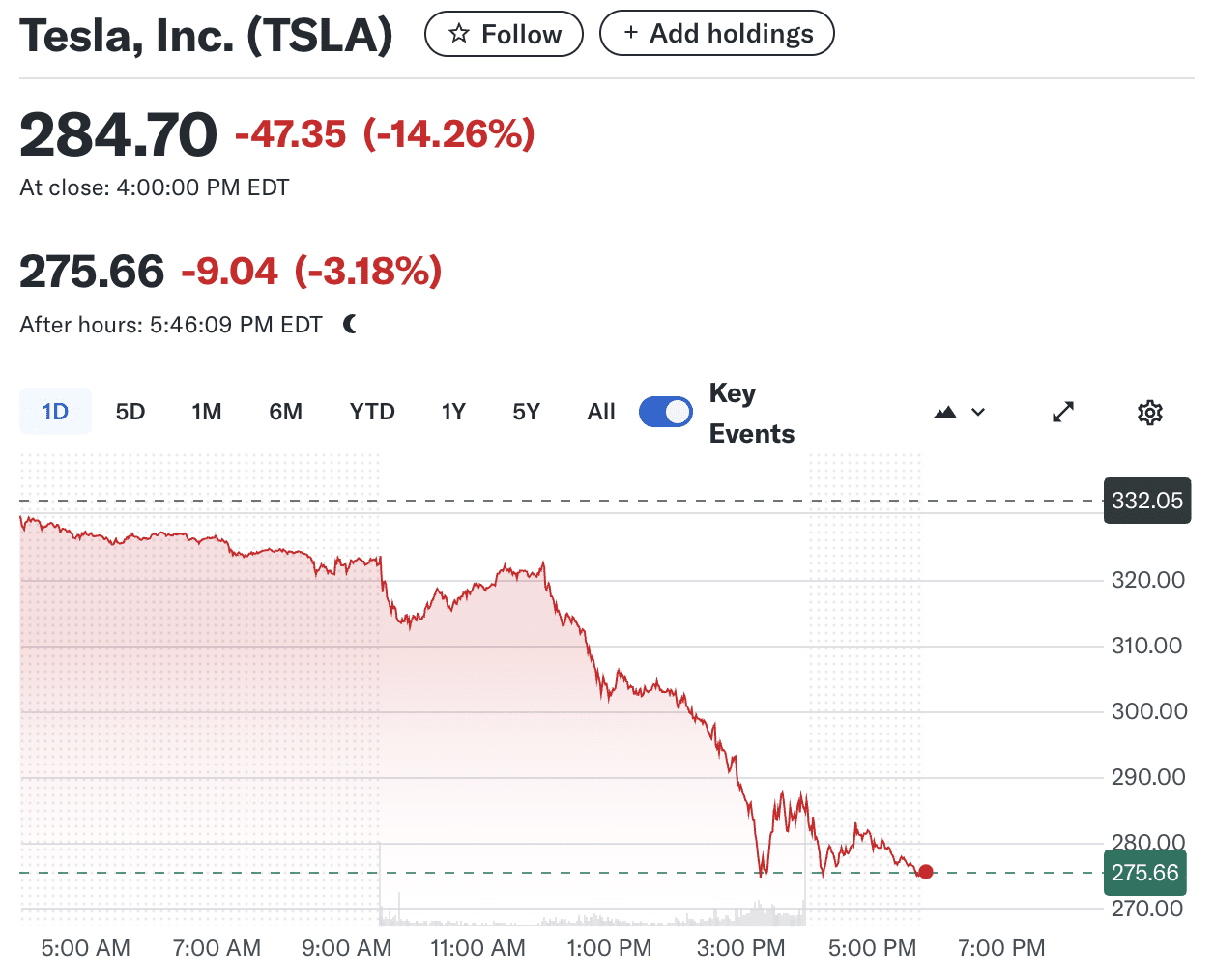Click the red current price dot on the chart
This screenshot has height=980, width=1214.
tap(926, 872)
